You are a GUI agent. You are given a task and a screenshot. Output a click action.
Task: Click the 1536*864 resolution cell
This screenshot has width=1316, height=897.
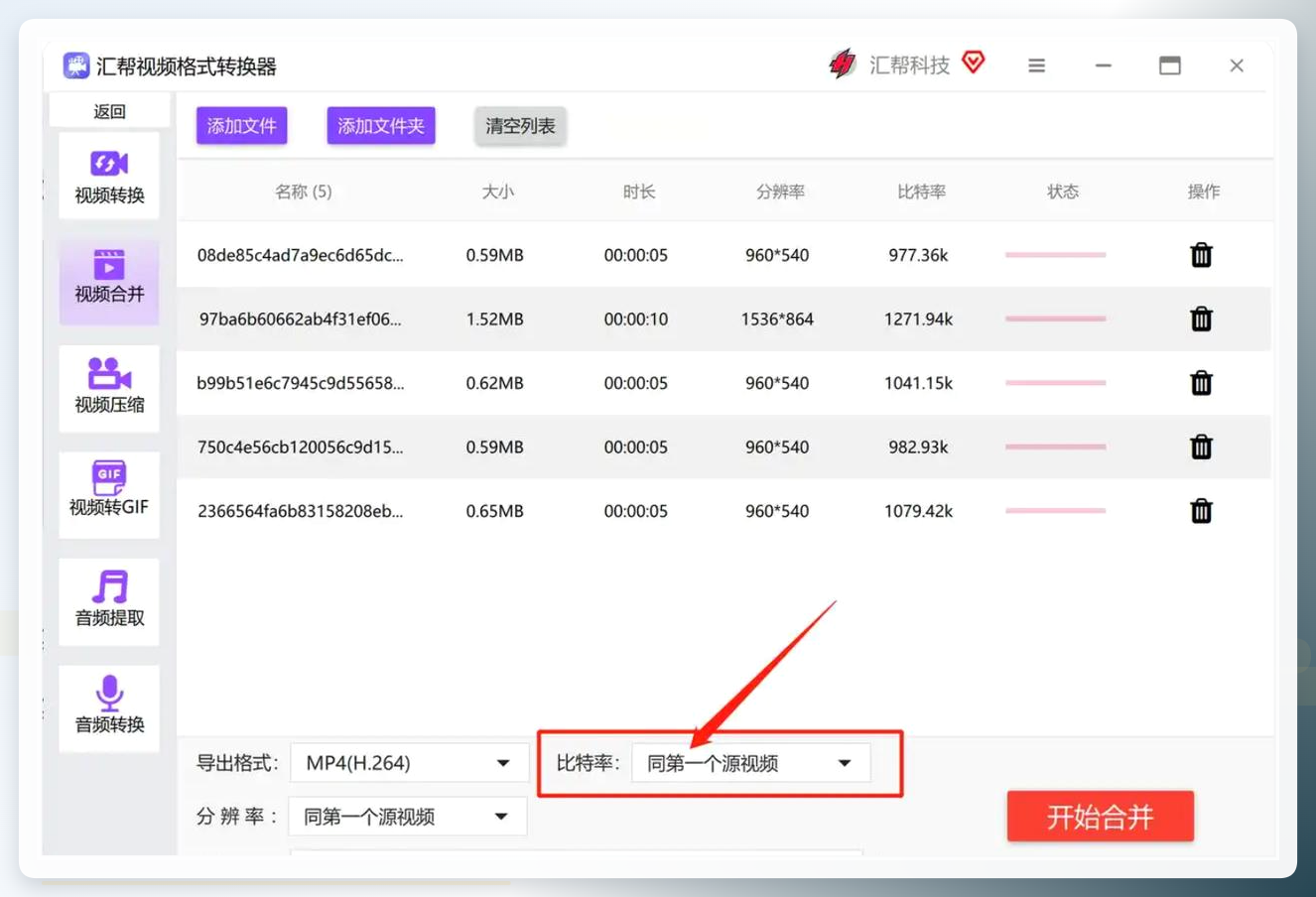pos(777,319)
